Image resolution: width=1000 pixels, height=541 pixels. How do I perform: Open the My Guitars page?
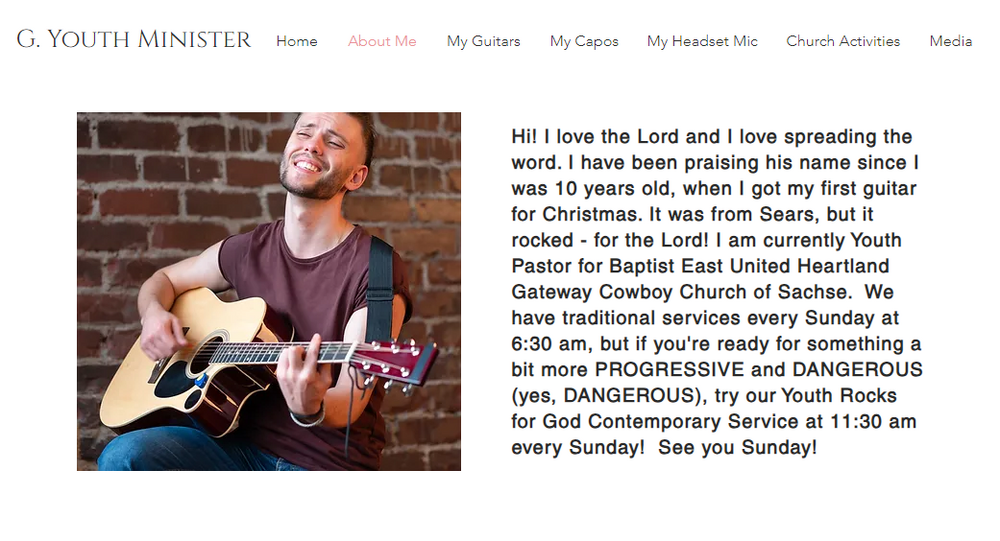[x=483, y=41]
